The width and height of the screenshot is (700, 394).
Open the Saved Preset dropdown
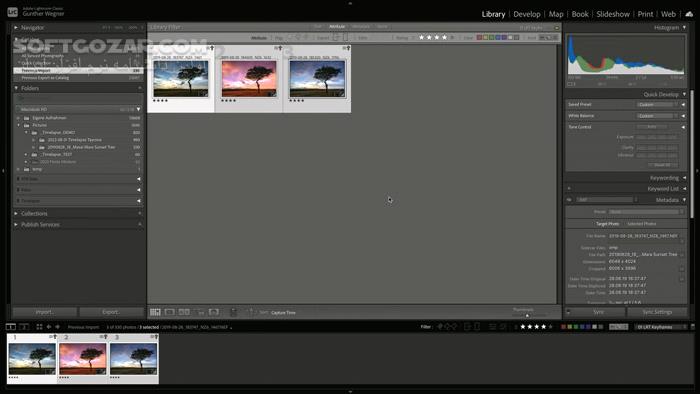(657, 104)
